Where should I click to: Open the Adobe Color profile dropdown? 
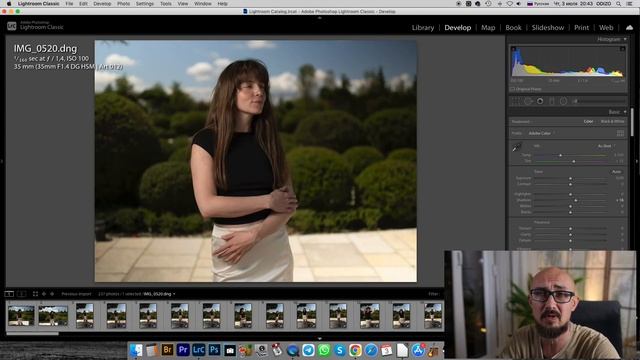point(541,133)
